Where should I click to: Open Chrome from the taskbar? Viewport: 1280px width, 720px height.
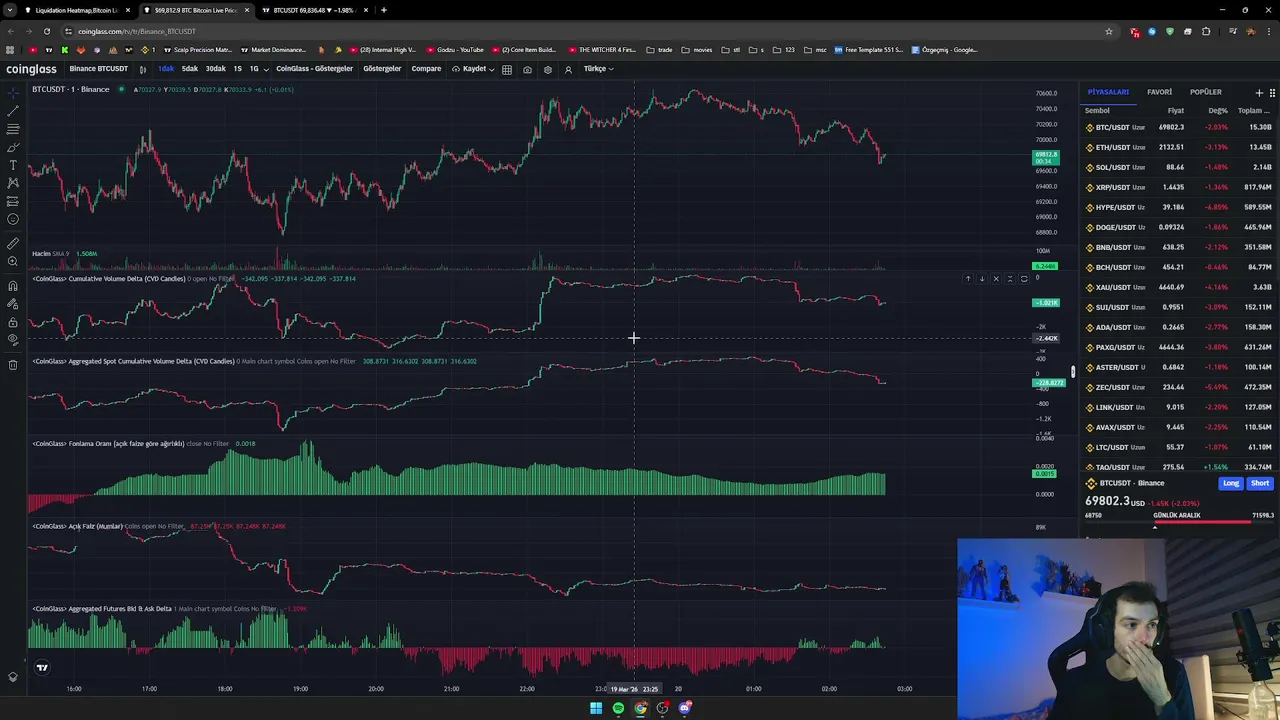(640, 708)
